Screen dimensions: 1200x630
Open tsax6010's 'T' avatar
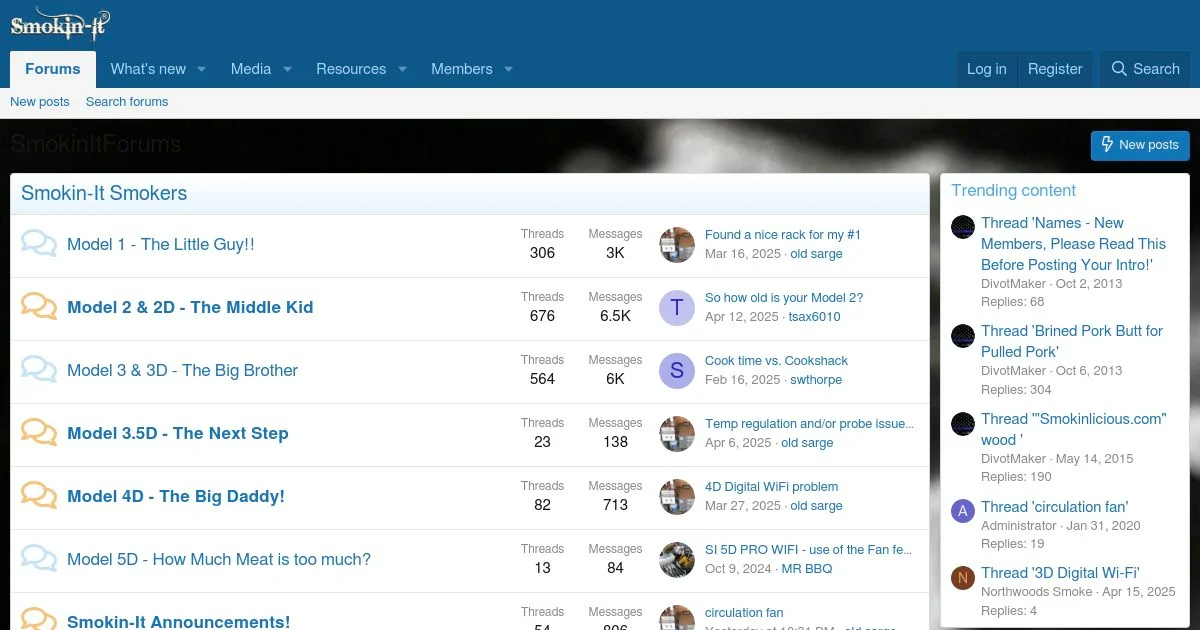pyautogui.click(x=677, y=307)
